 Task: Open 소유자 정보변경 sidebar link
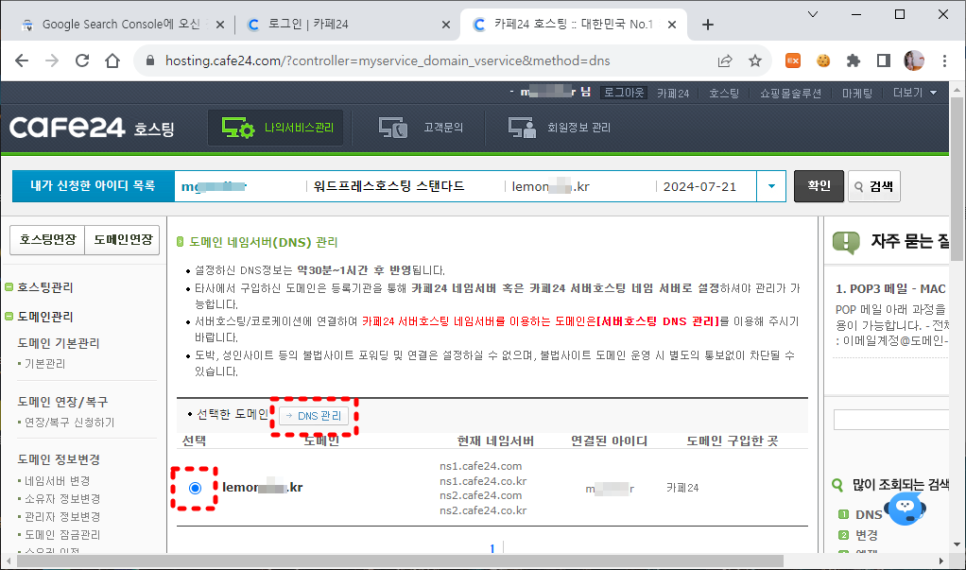62,499
